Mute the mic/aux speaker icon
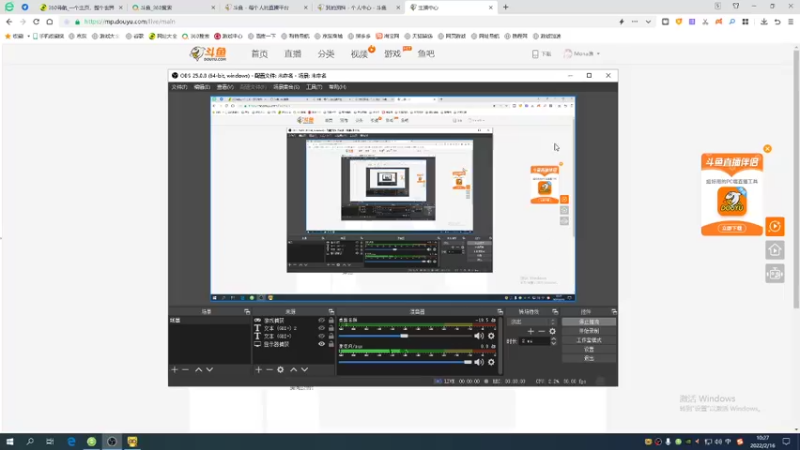 click(x=479, y=362)
